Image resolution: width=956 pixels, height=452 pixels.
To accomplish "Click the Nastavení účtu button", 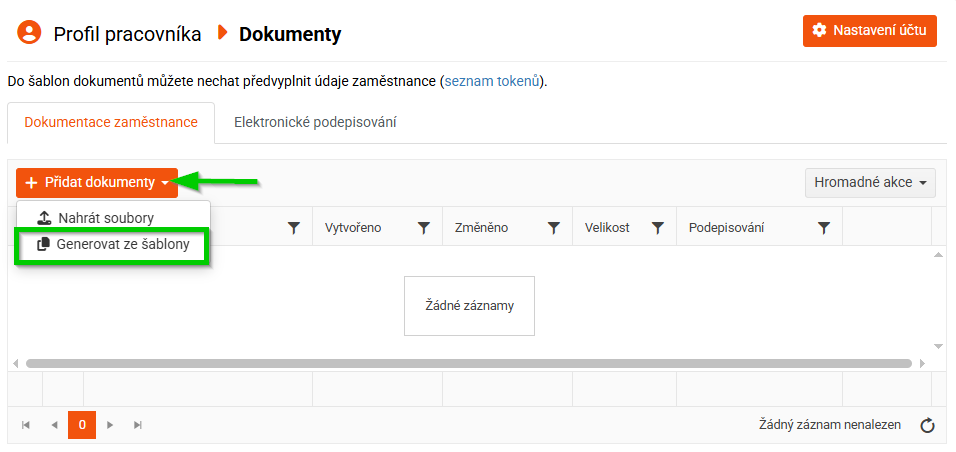I will pos(869,31).
